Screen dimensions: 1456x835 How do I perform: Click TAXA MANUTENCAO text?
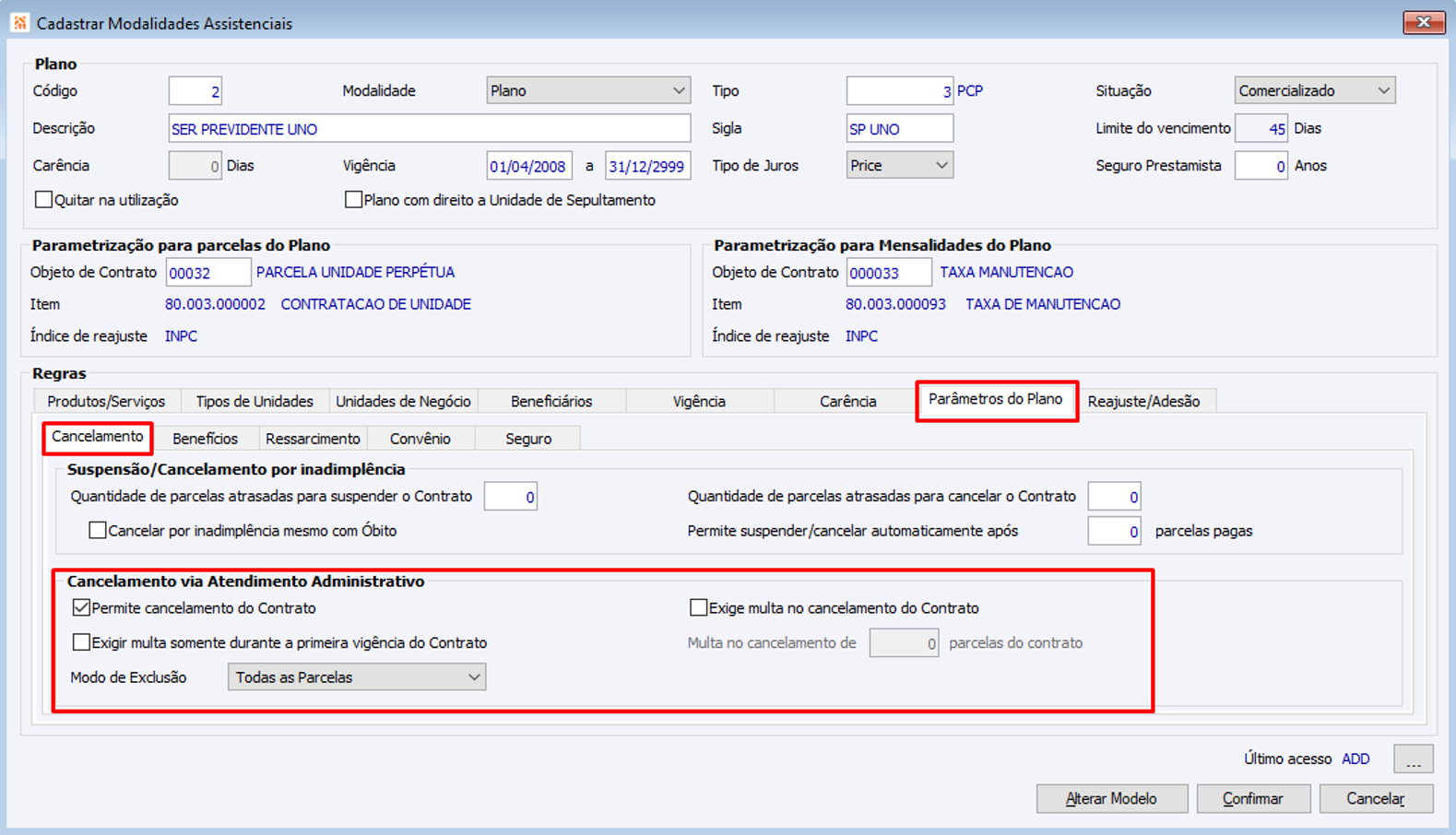click(x=1006, y=272)
